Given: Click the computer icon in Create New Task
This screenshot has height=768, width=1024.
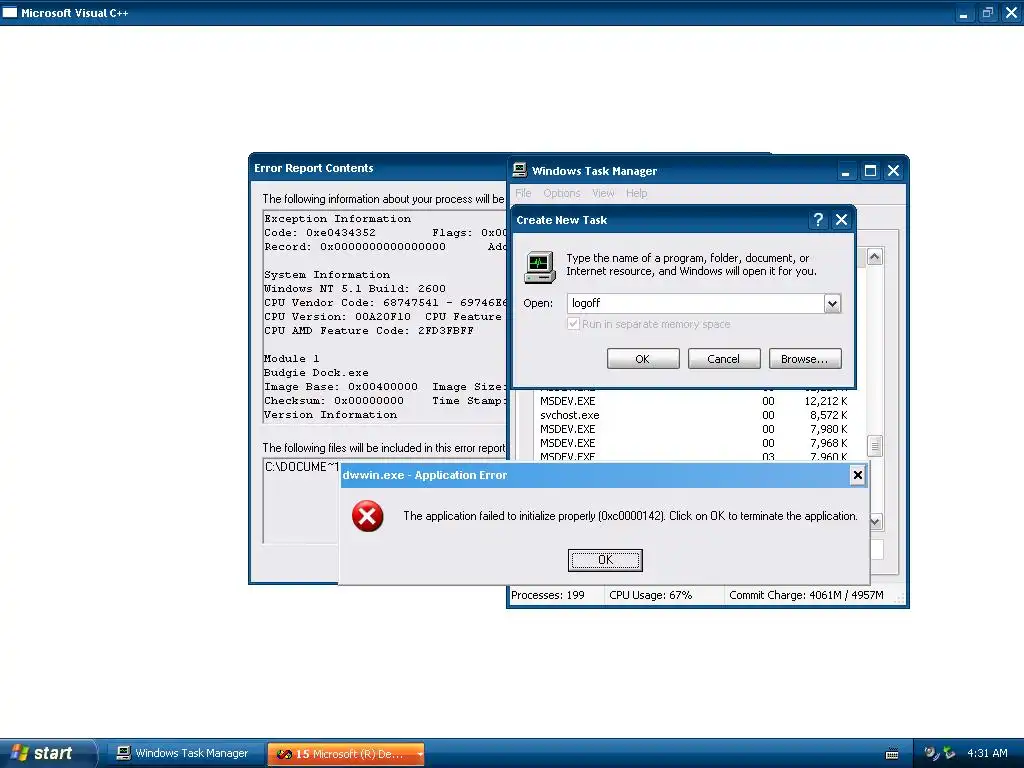Looking at the screenshot, I should tap(540, 266).
